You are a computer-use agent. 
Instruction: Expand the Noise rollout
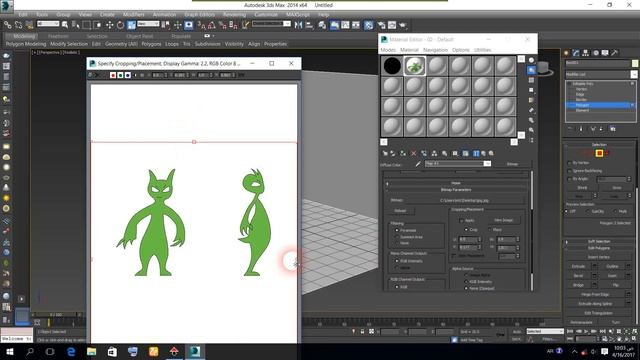tap(456, 183)
